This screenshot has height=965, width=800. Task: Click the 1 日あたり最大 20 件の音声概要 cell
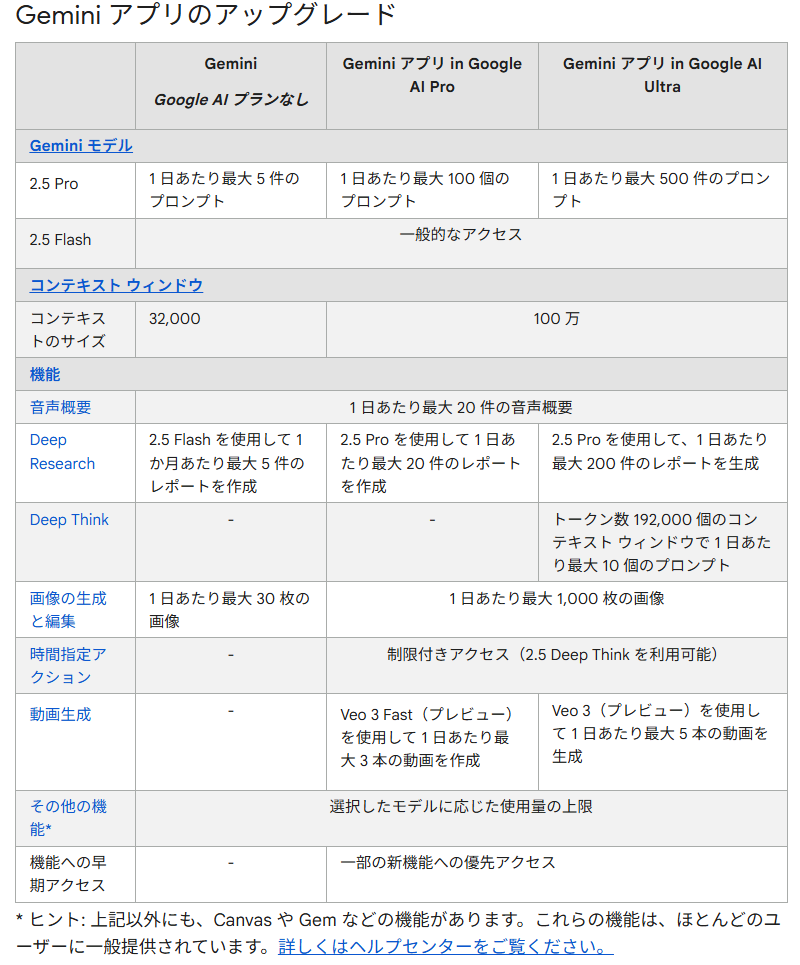point(461,407)
